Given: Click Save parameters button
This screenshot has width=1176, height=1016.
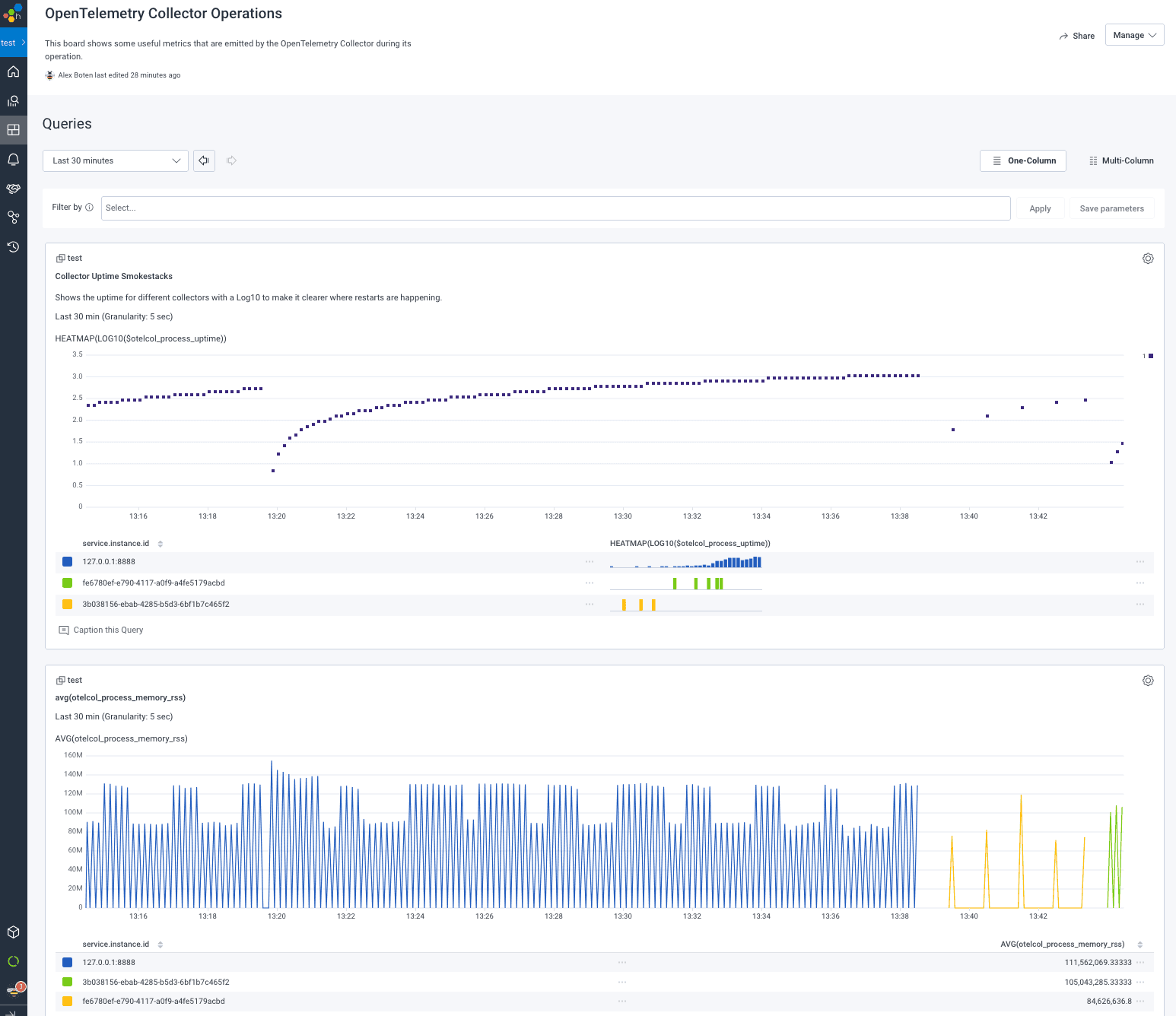Looking at the screenshot, I should click(x=1111, y=208).
